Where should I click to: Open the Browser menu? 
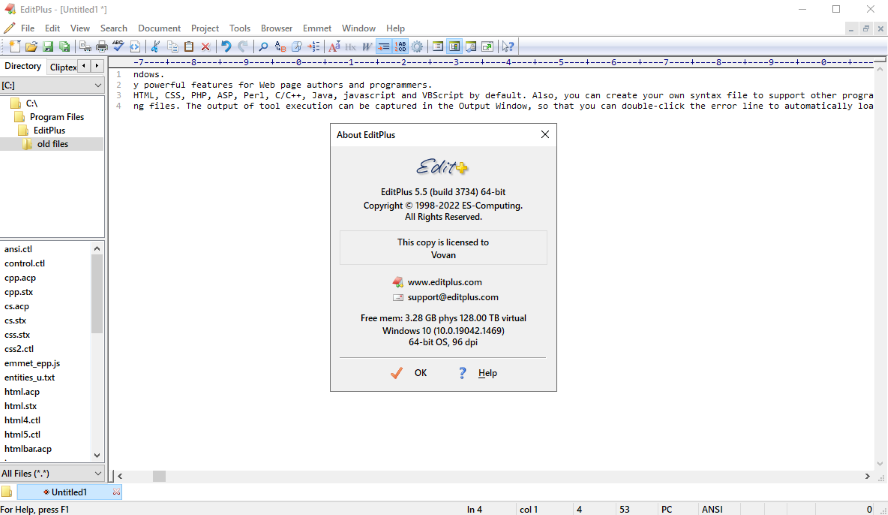[276, 28]
